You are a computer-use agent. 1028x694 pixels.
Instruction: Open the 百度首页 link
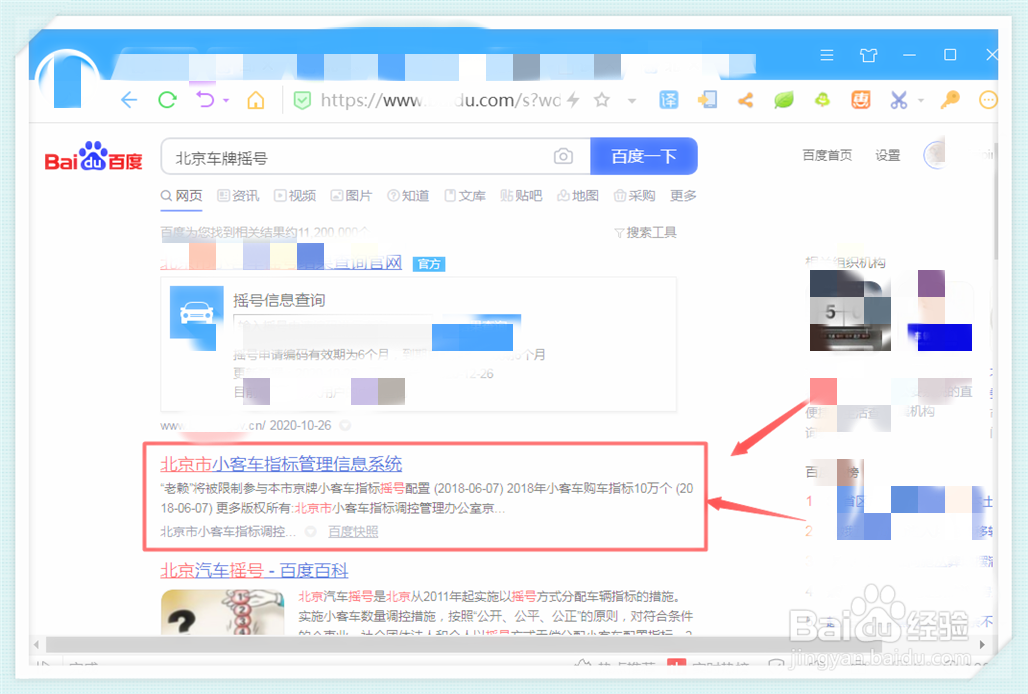[x=827, y=155]
